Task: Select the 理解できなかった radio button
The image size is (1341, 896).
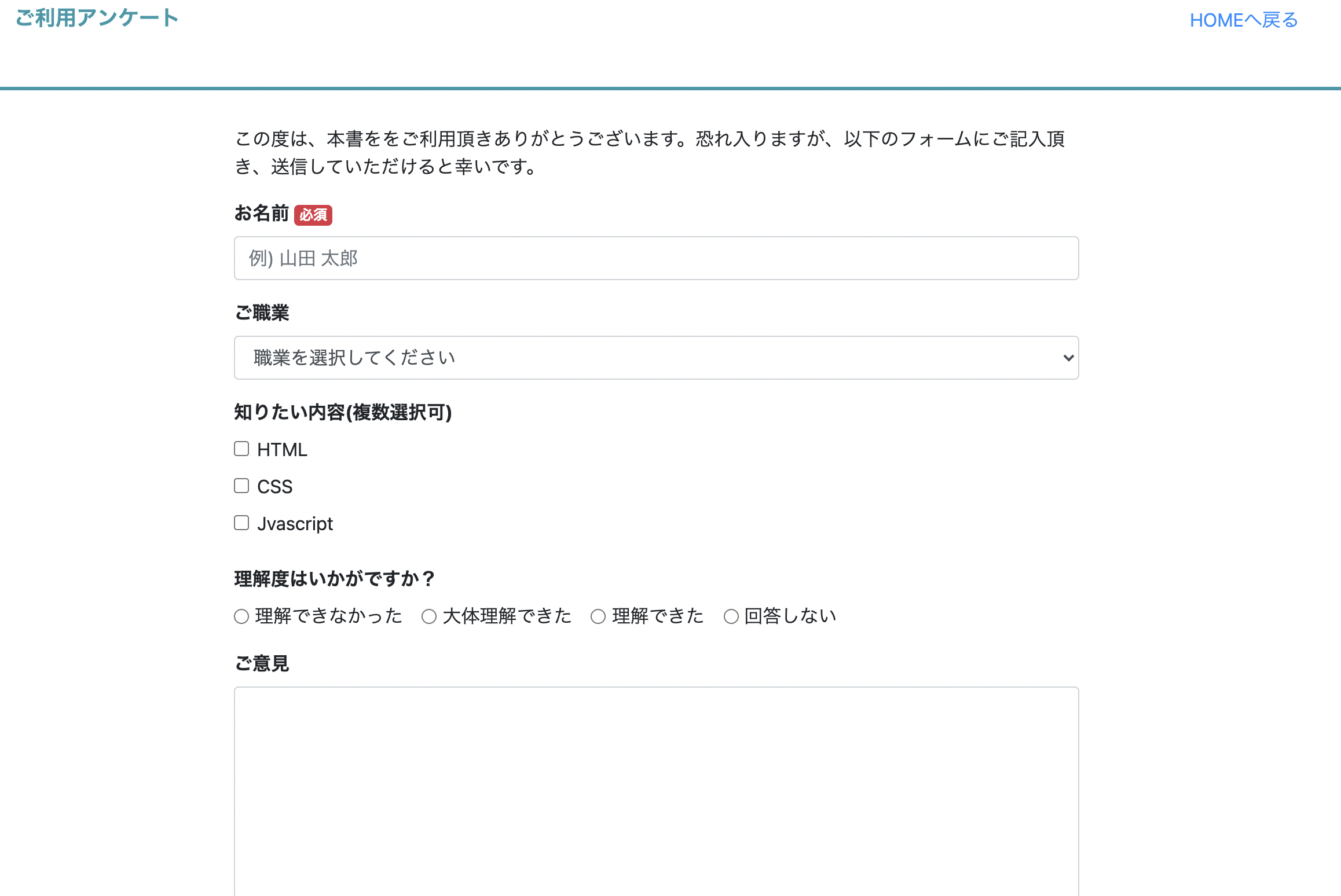Action: tap(241, 616)
